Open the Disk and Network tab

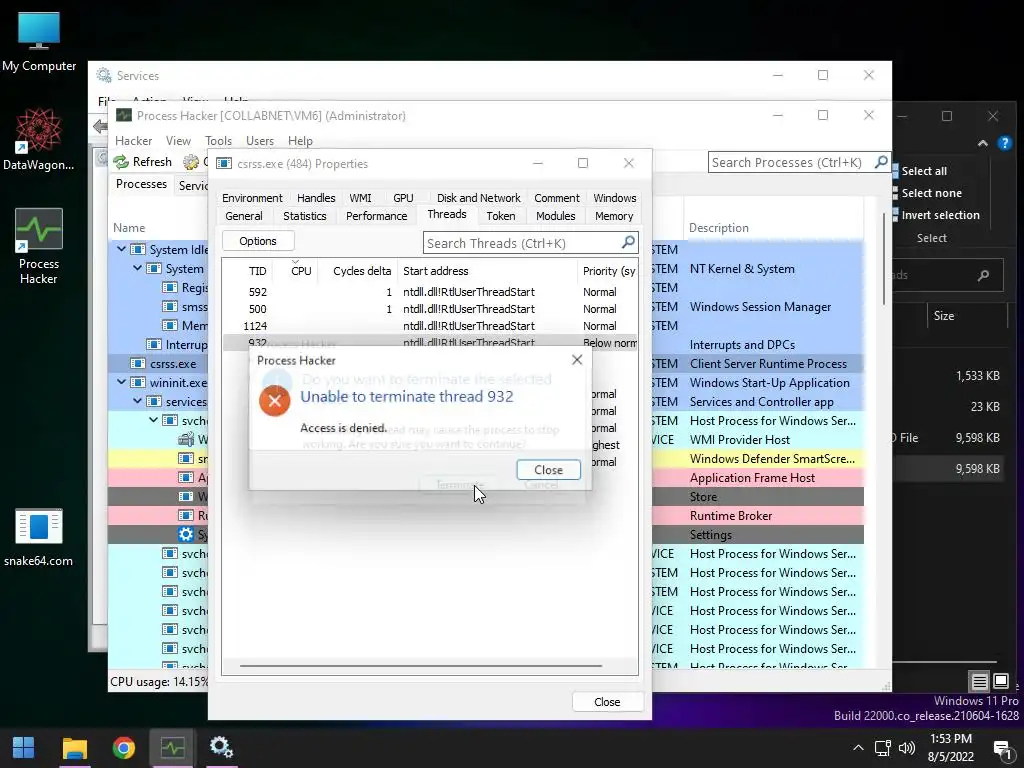coord(479,198)
